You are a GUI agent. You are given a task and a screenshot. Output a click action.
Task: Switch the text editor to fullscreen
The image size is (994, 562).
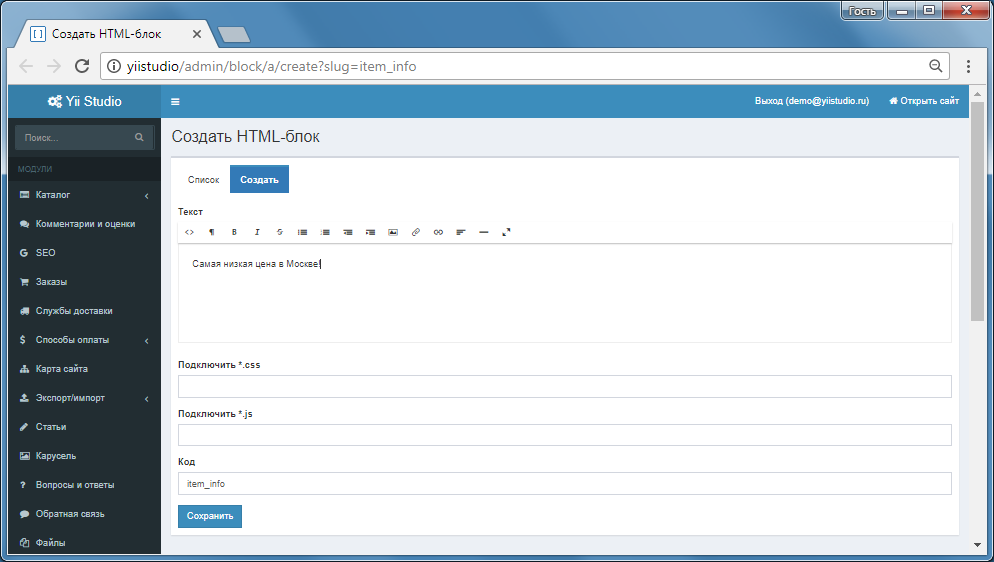point(507,233)
